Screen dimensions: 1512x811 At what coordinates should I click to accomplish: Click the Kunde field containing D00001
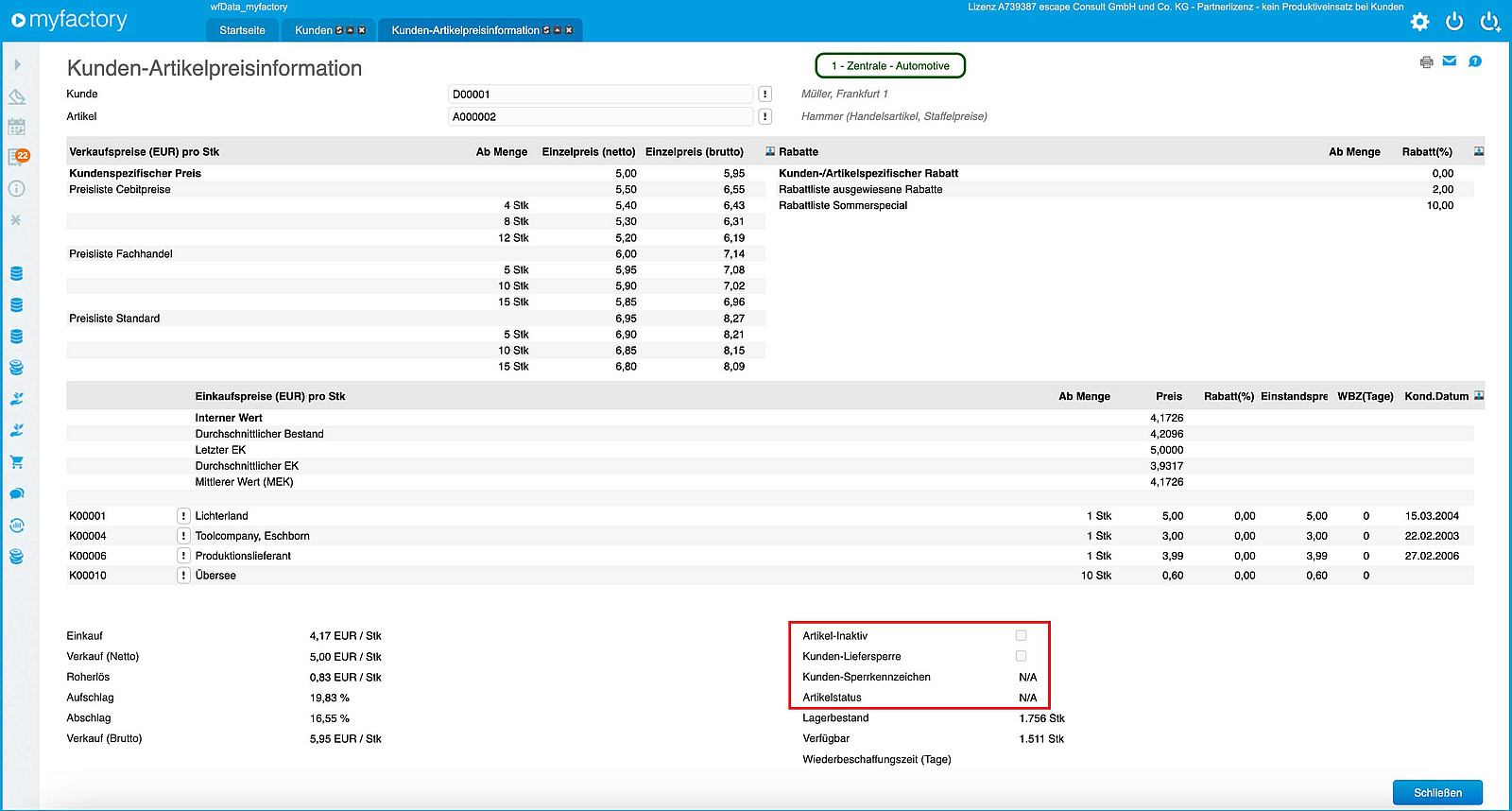pyautogui.click(x=600, y=95)
